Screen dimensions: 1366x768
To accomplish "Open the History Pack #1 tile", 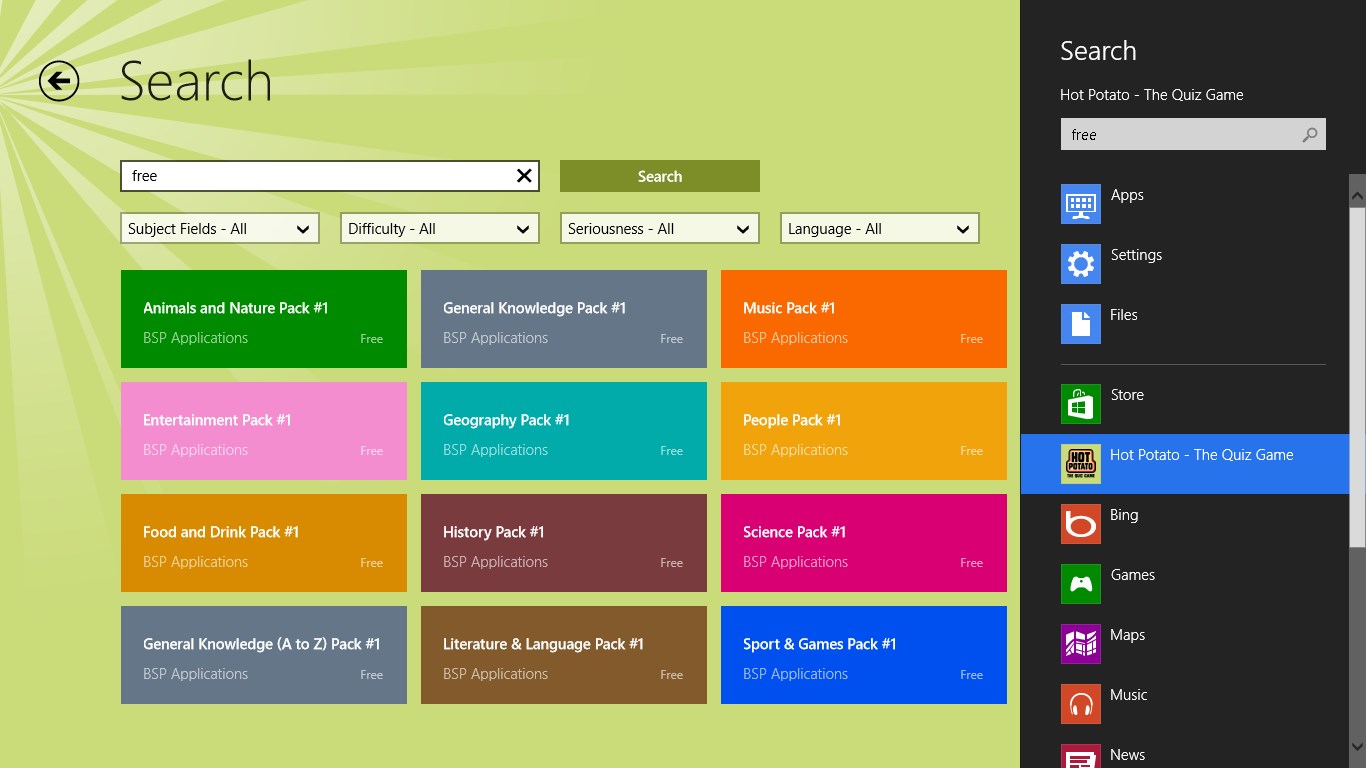I will point(564,543).
